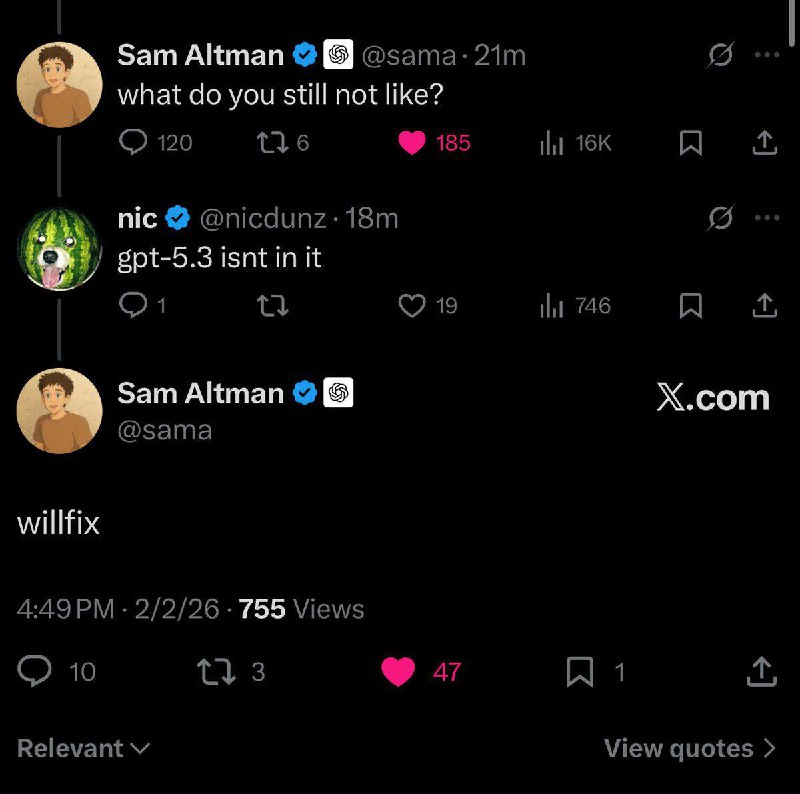The width and height of the screenshot is (800, 794).
Task: Like nic's gpt-5.3 reply
Action: pos(412,306)
